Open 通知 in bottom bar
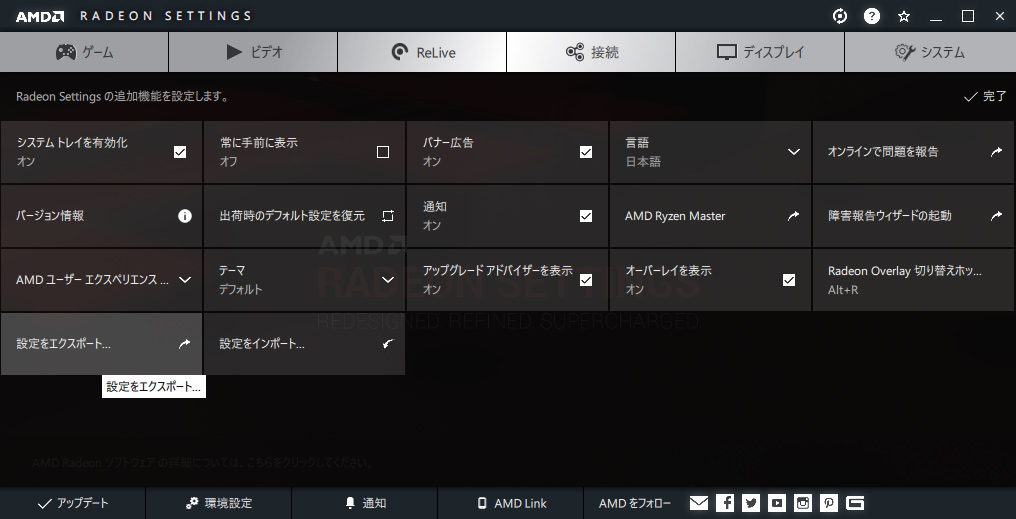1016x519 pixels. 365,503
